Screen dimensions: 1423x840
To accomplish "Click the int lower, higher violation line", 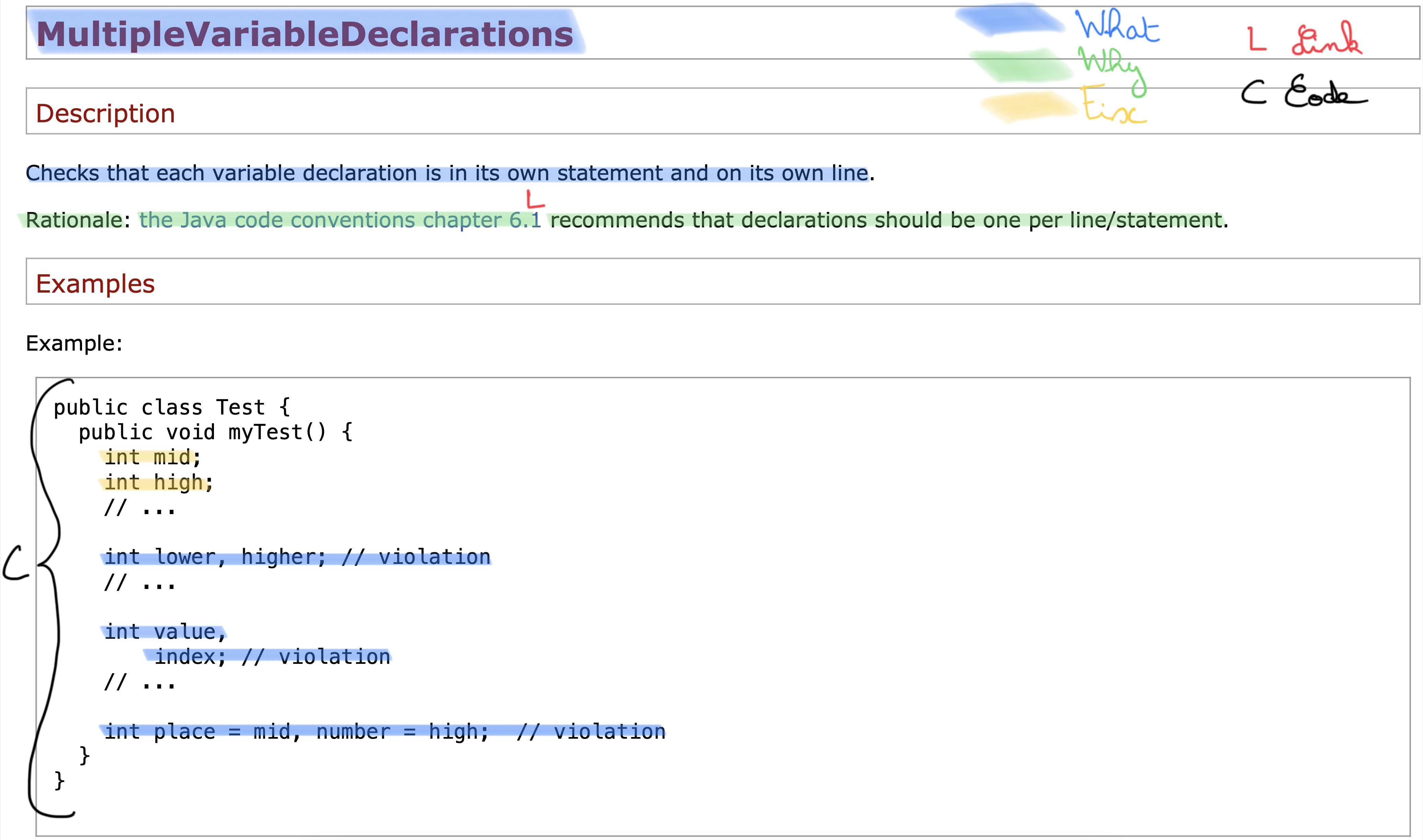I will click(297, 557).
